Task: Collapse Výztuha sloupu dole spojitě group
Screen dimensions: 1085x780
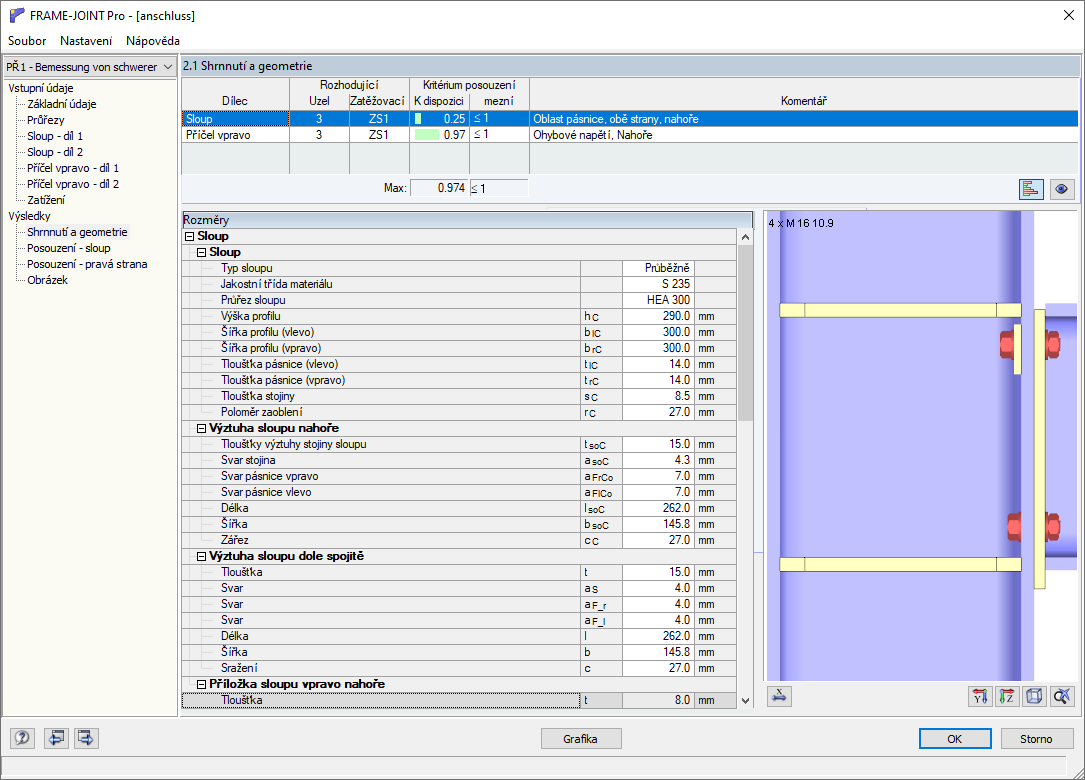Action: (x=201, y=556)
